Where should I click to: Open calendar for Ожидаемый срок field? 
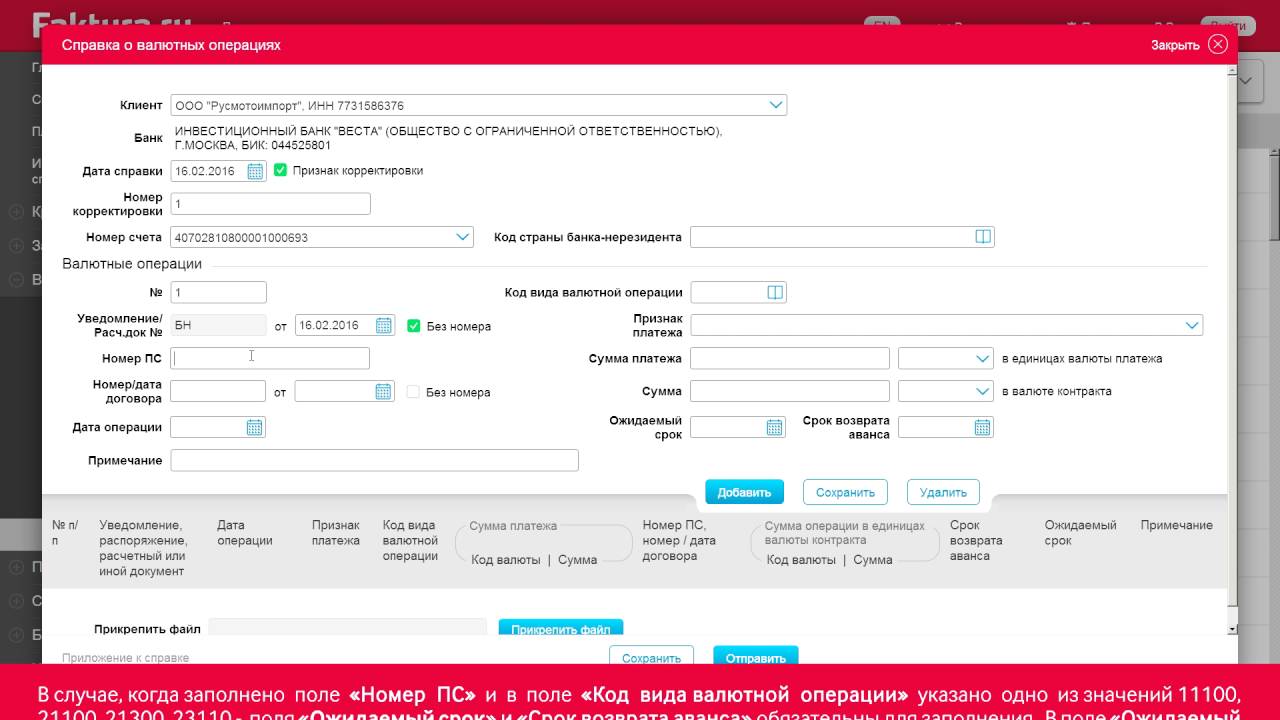point(774,428)
